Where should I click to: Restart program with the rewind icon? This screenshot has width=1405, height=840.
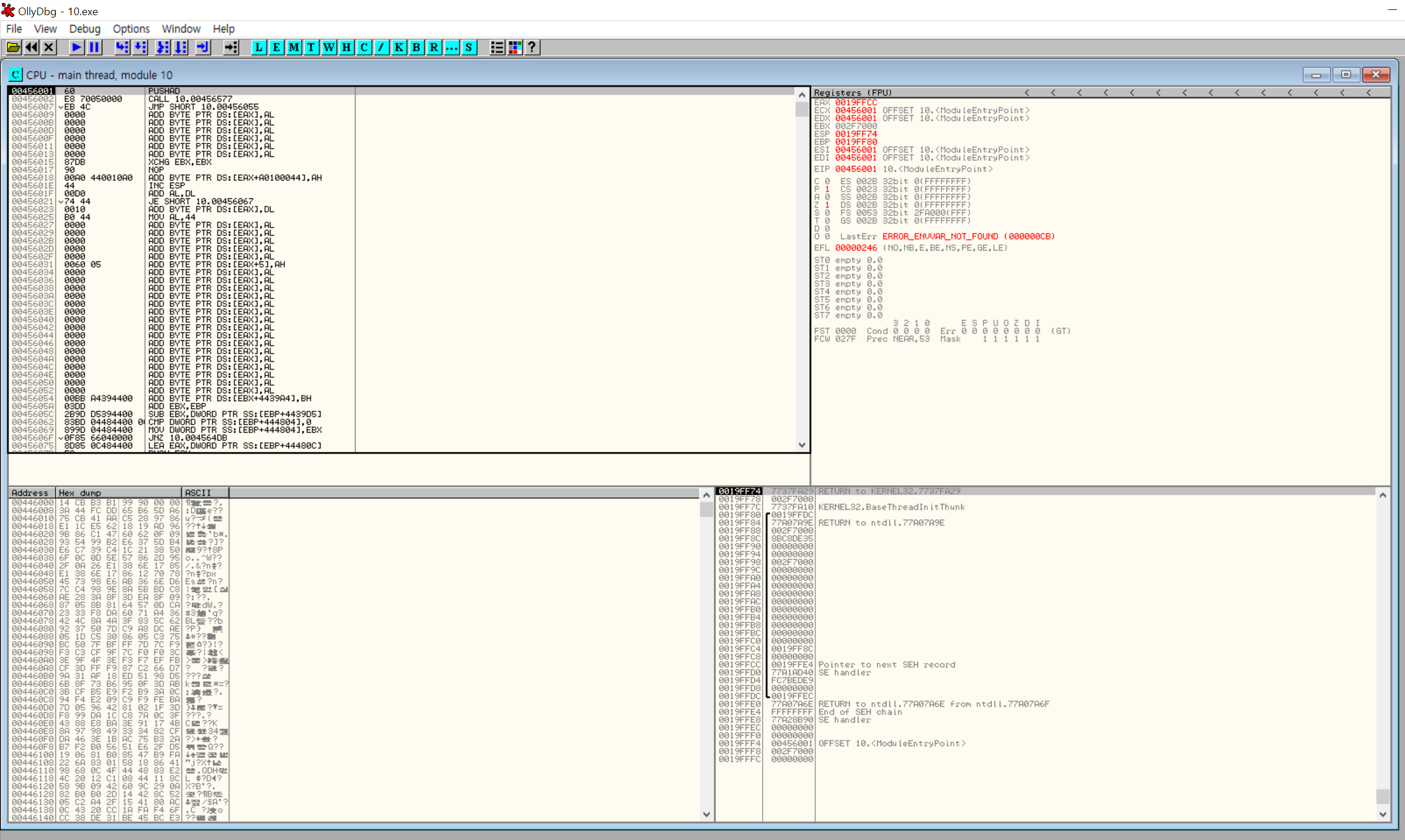coord(32,47)
